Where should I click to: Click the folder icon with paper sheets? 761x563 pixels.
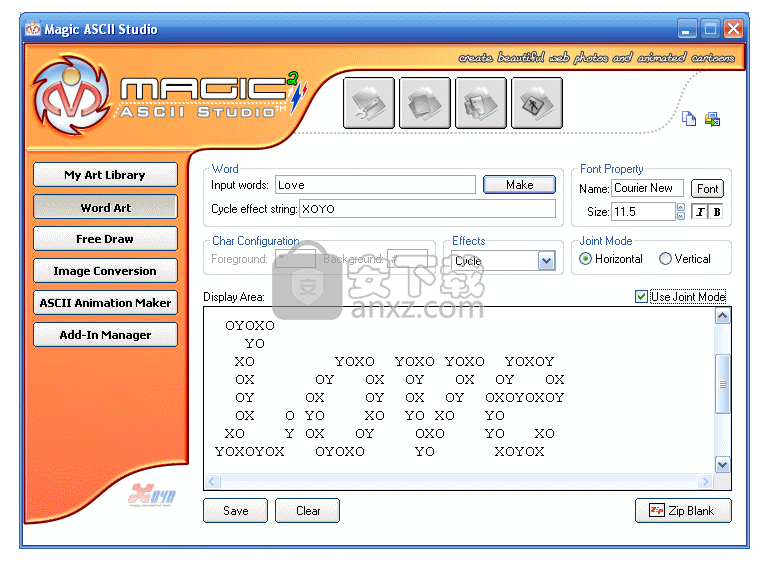pos(481,103)
